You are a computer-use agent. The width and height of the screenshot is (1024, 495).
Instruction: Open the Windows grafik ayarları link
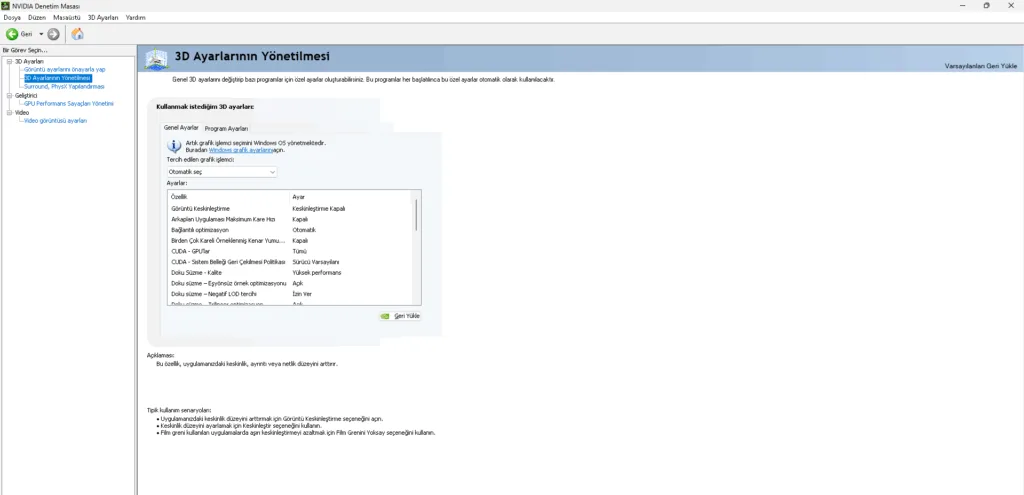pos(240,149)
